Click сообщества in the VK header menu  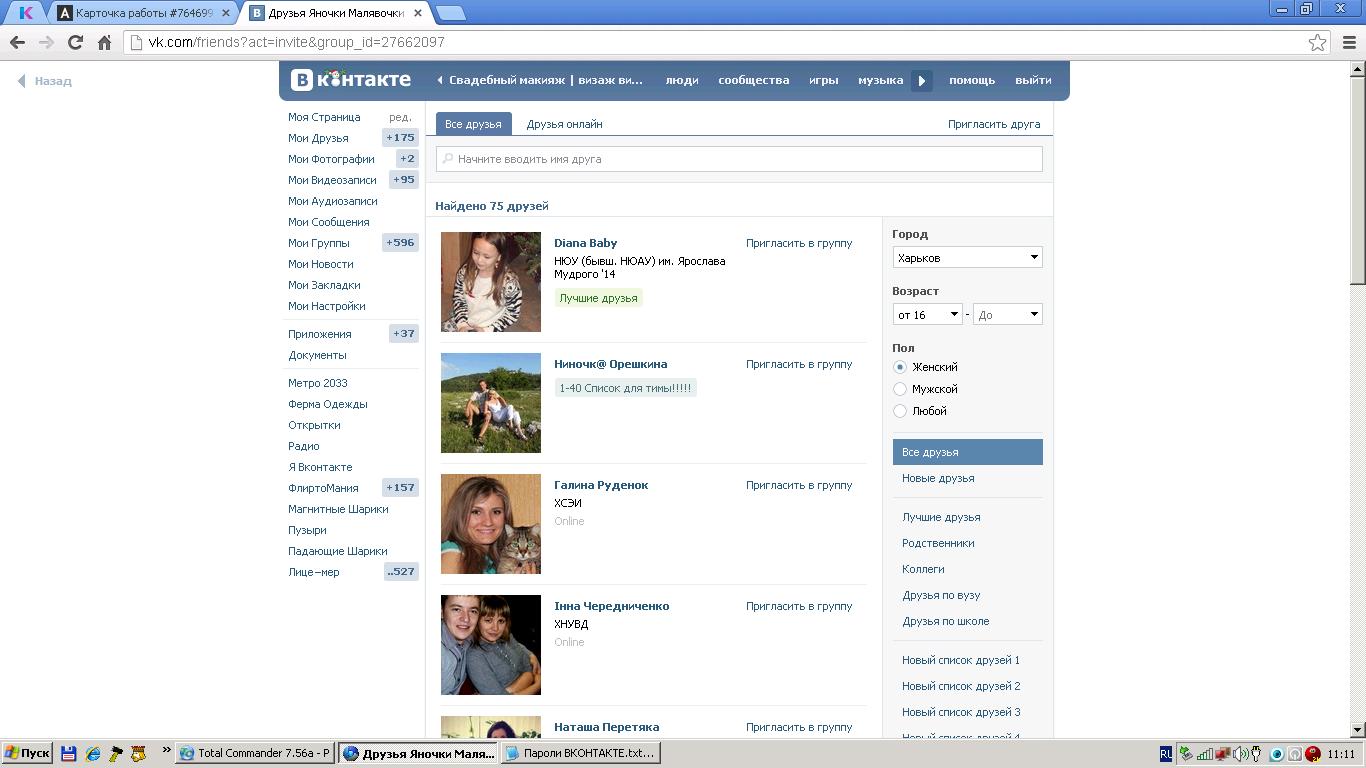point(754,80)
